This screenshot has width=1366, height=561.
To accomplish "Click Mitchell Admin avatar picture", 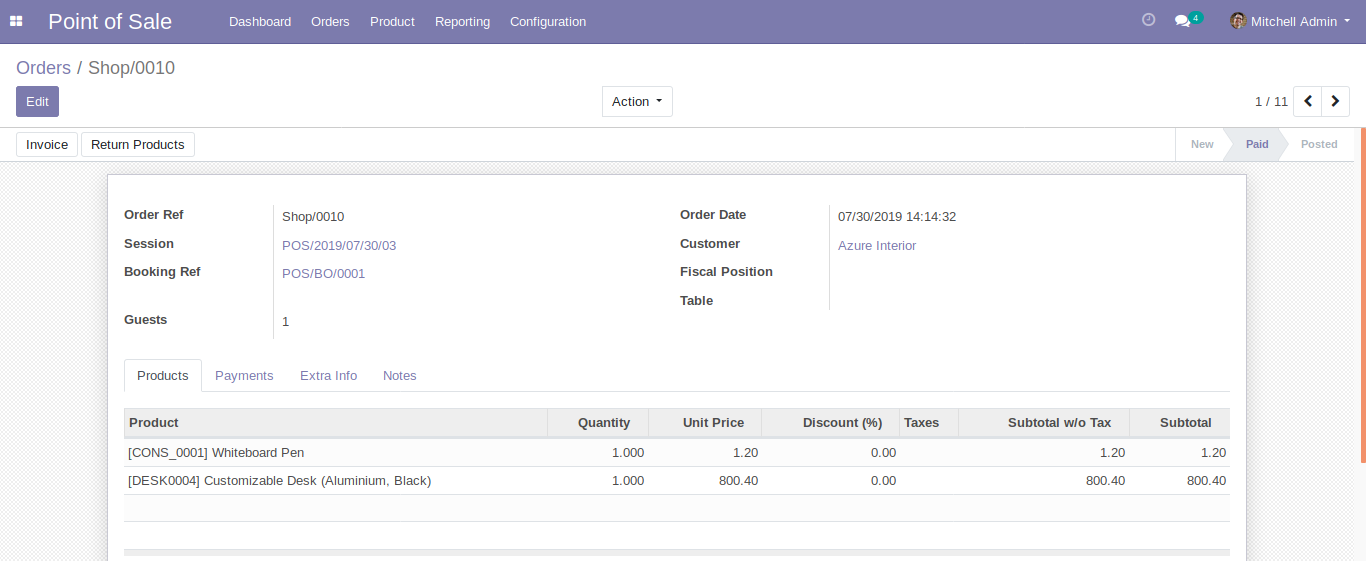I will click(x=1238, y=21).
